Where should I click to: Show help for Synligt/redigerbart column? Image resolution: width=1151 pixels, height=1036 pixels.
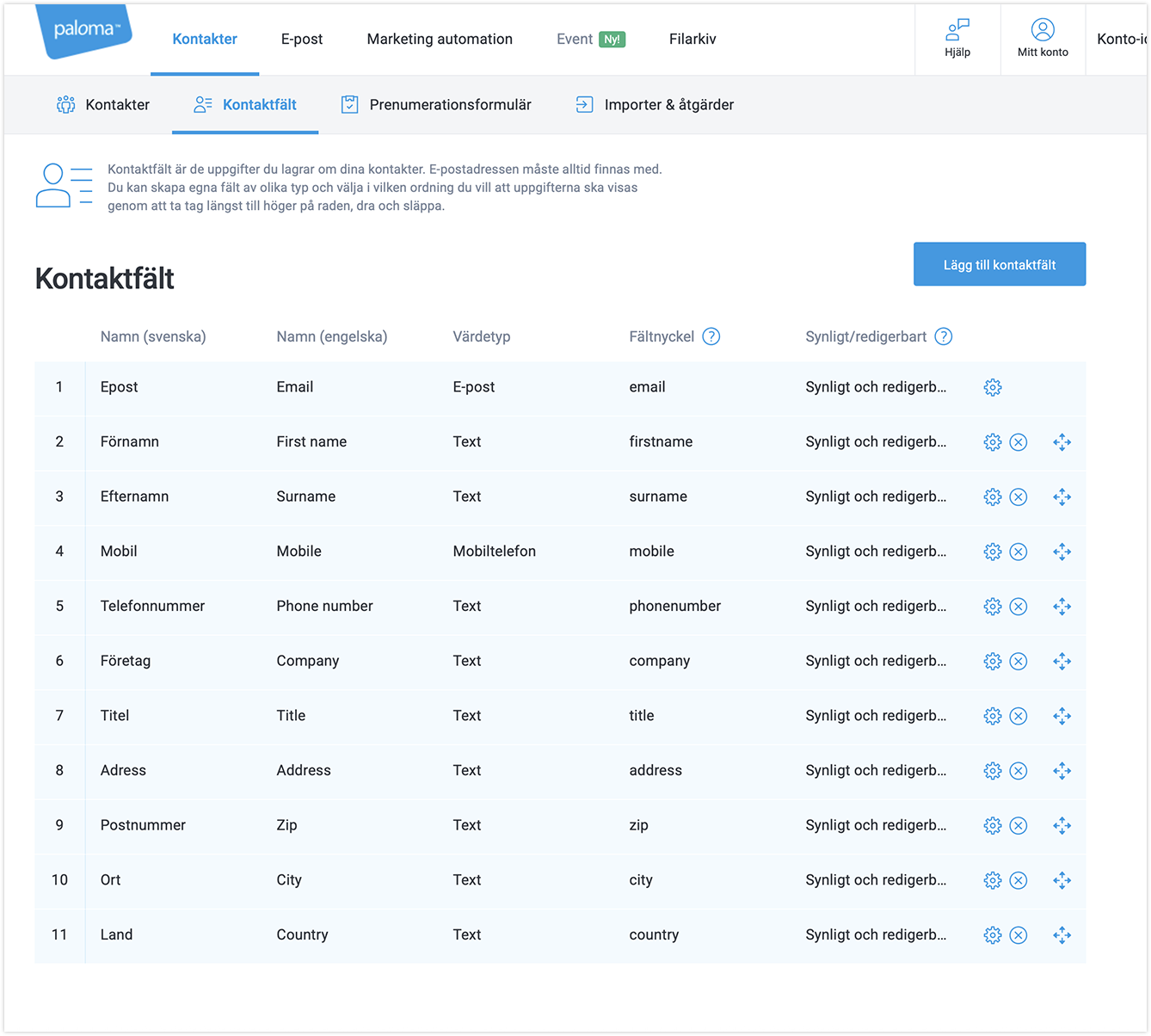coord(943,336)
